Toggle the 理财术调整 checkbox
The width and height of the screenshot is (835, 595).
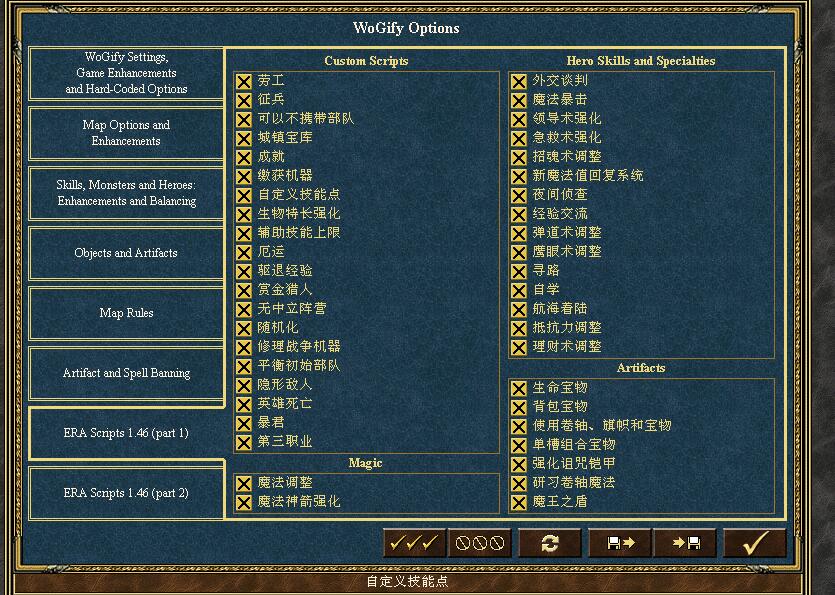coord(519,347)
